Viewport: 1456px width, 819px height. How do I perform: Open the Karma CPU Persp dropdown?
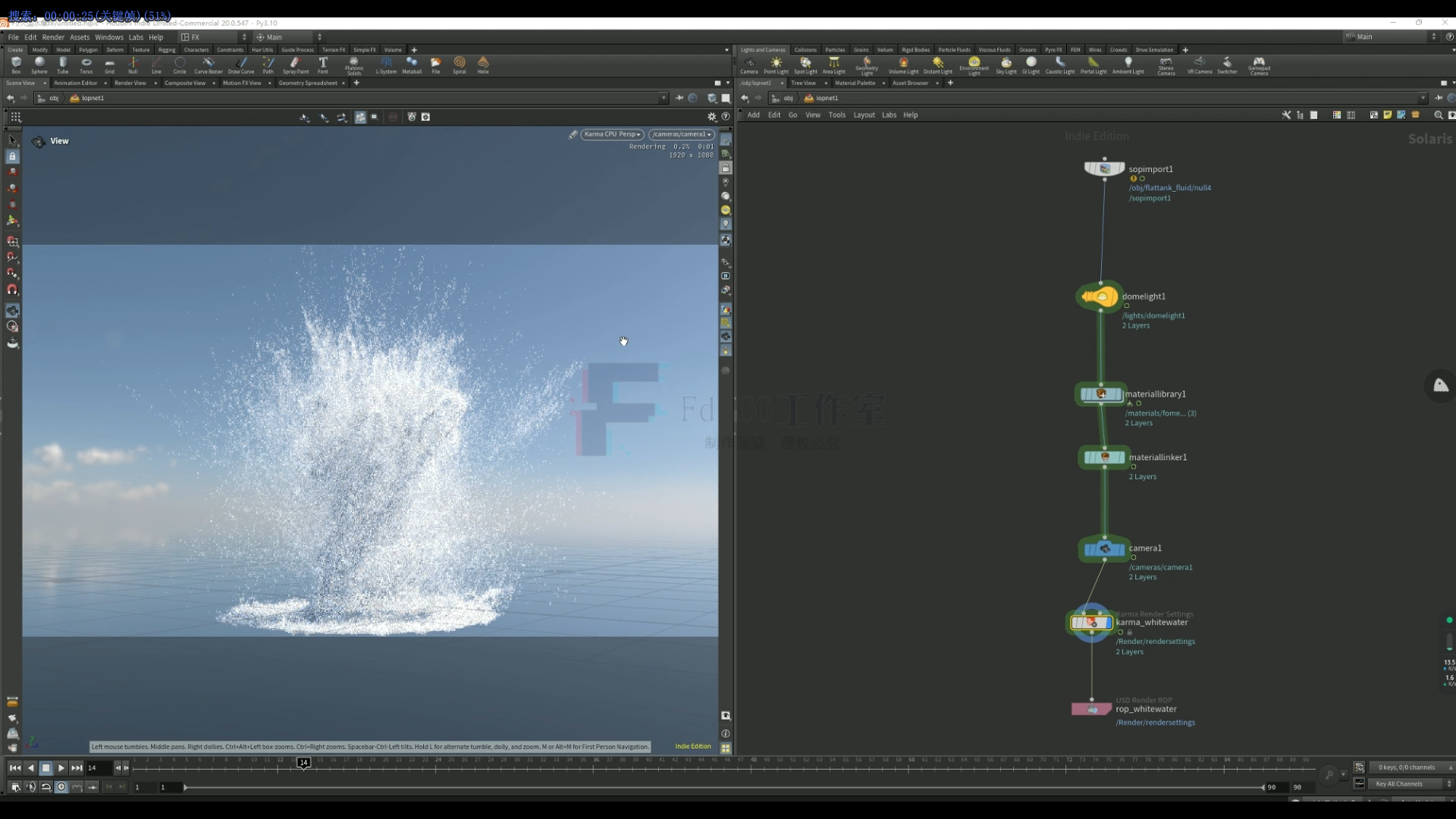point(612,134)
